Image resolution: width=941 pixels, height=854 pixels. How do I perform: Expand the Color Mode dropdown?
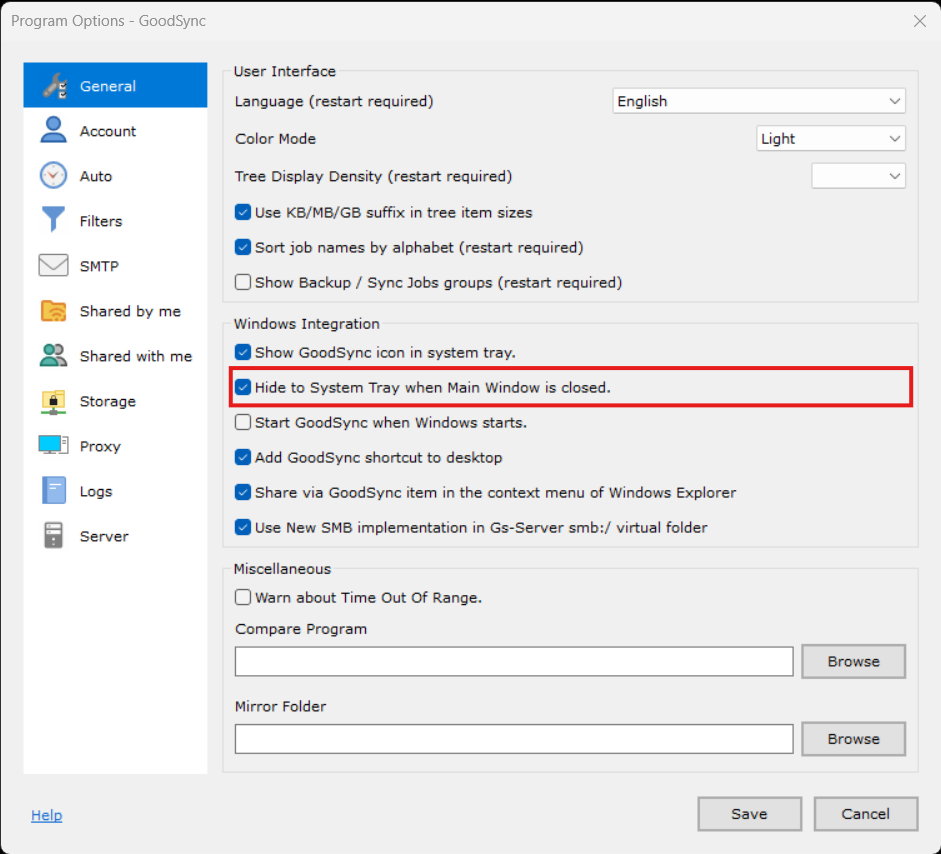830,139
